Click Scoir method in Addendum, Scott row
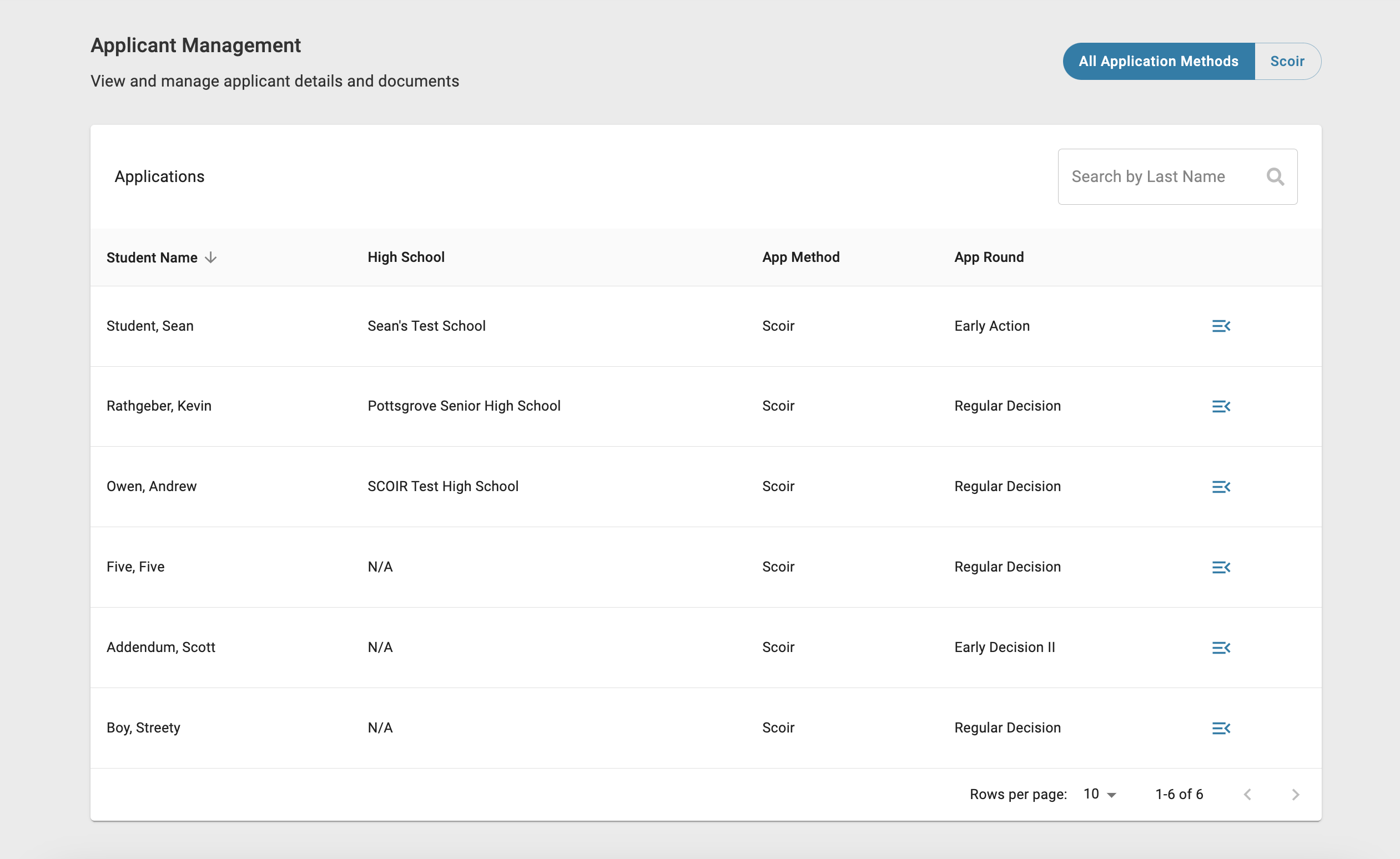 click(778, 647)
